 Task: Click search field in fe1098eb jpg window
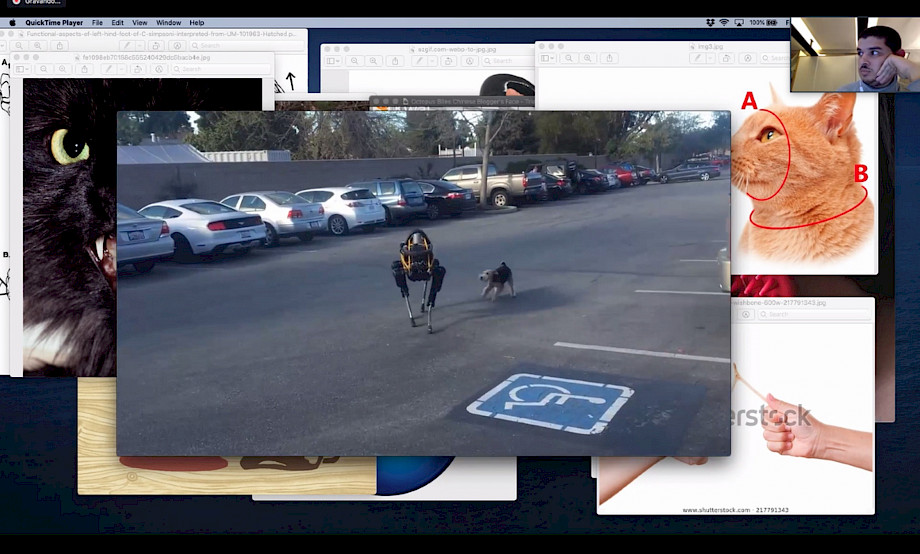(x=221, y=69)
